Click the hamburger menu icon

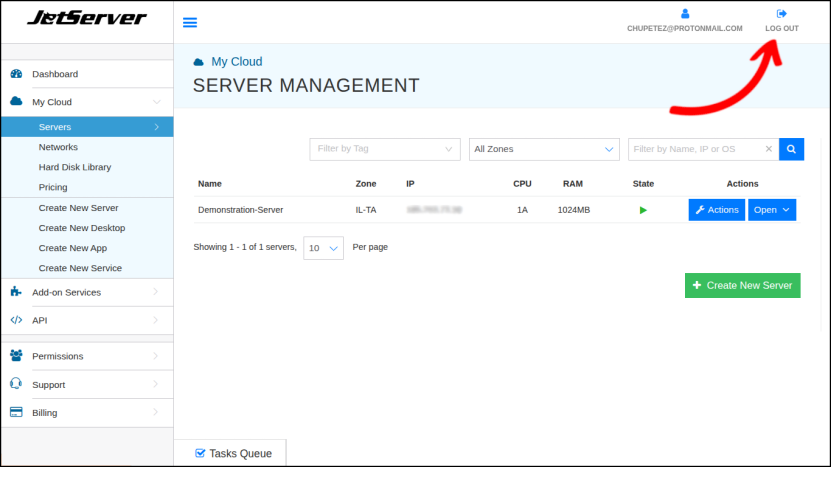(190, 23)
